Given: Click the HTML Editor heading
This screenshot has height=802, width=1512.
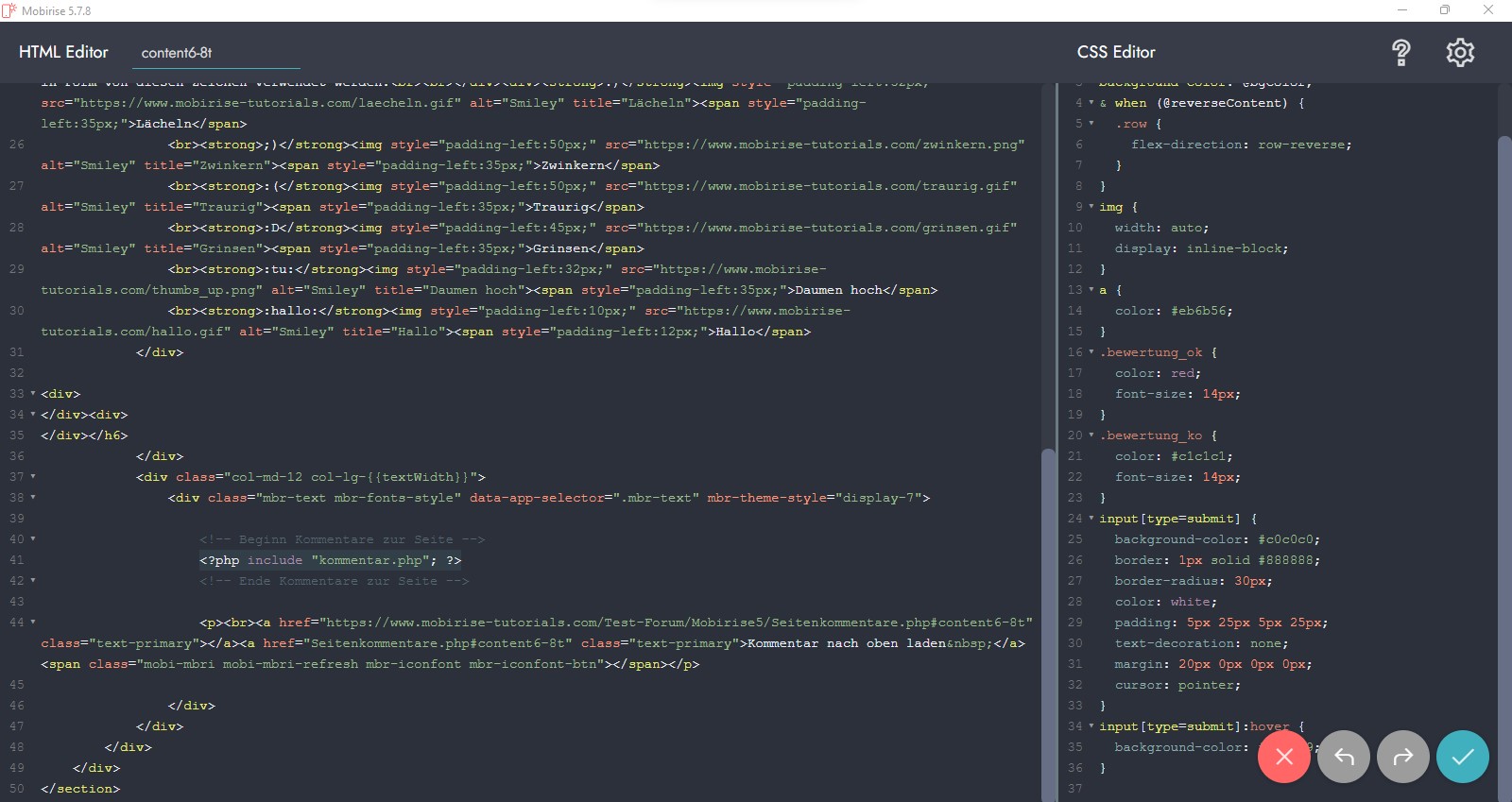Looking at the screenshot, I should (63, 52).
